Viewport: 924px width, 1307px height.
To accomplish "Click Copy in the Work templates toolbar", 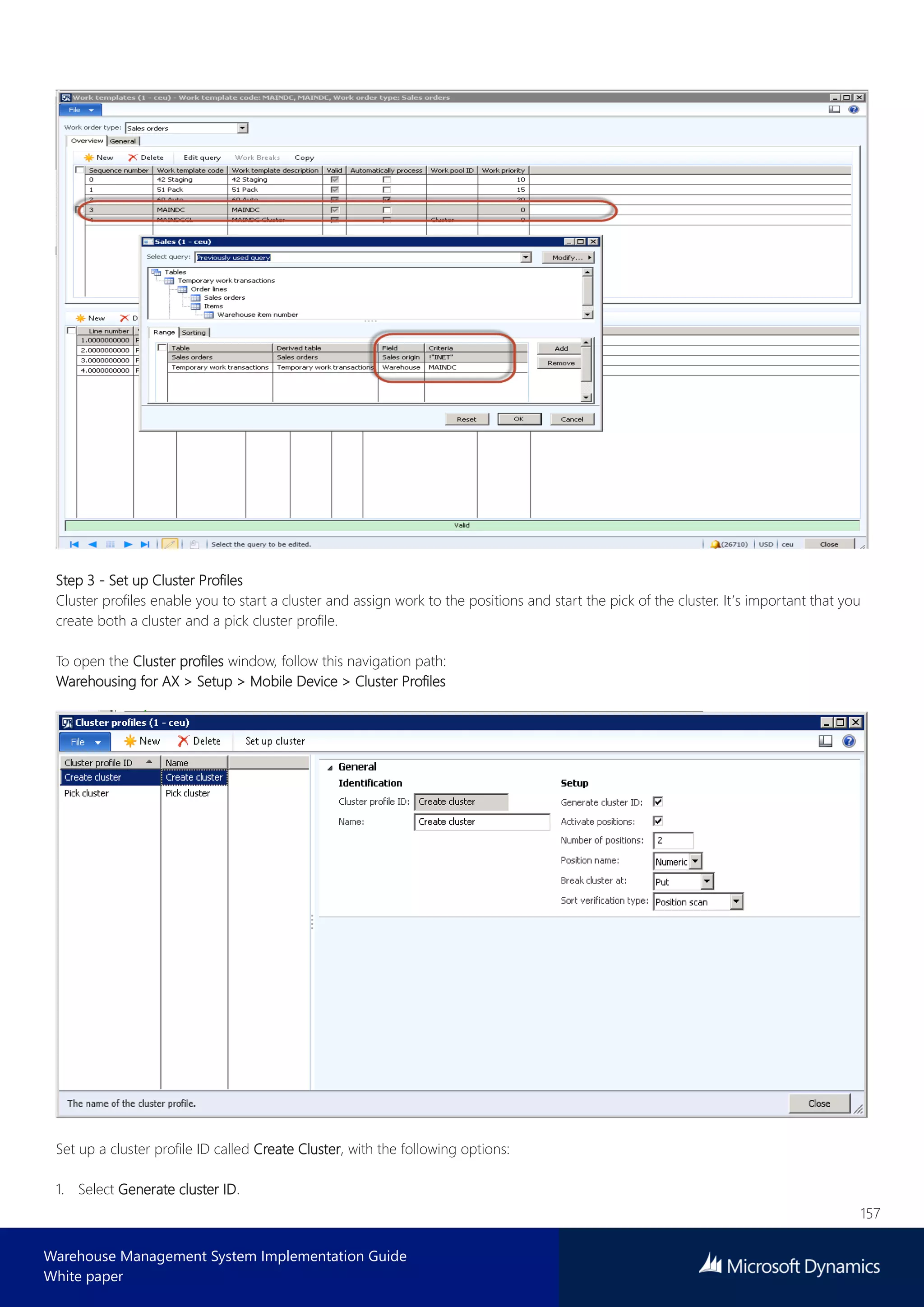I will pyautogui.click(x=305, y=158).
